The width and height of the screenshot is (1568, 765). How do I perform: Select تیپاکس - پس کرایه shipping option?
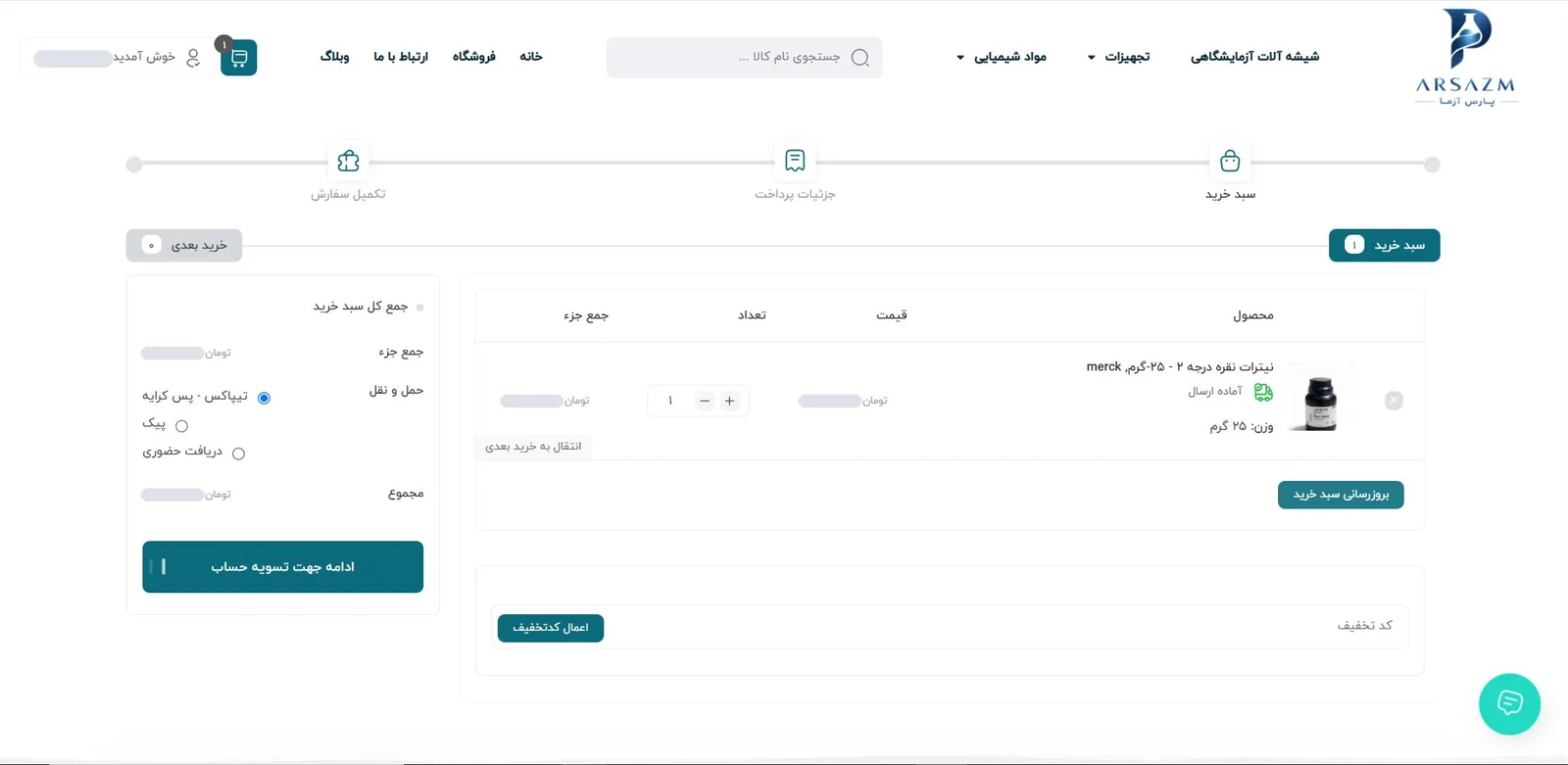tap(264, 398)
